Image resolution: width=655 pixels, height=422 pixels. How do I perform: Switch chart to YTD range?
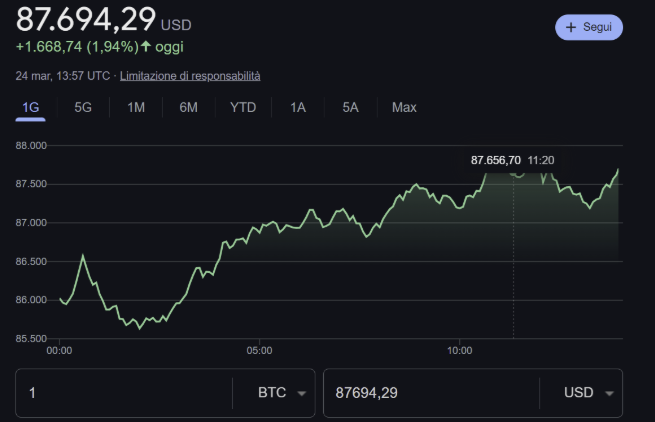pyautogui.click(x=243, y=107)
